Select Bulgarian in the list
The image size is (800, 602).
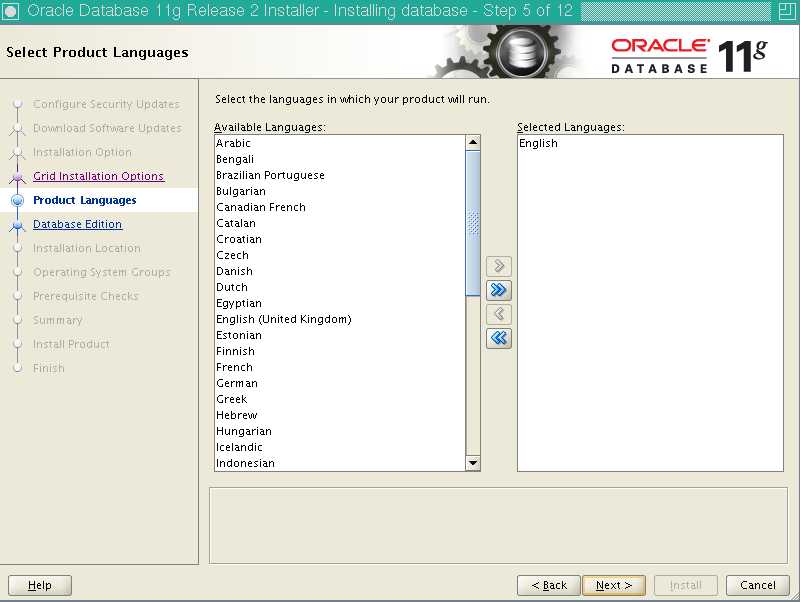click(340, 191)
